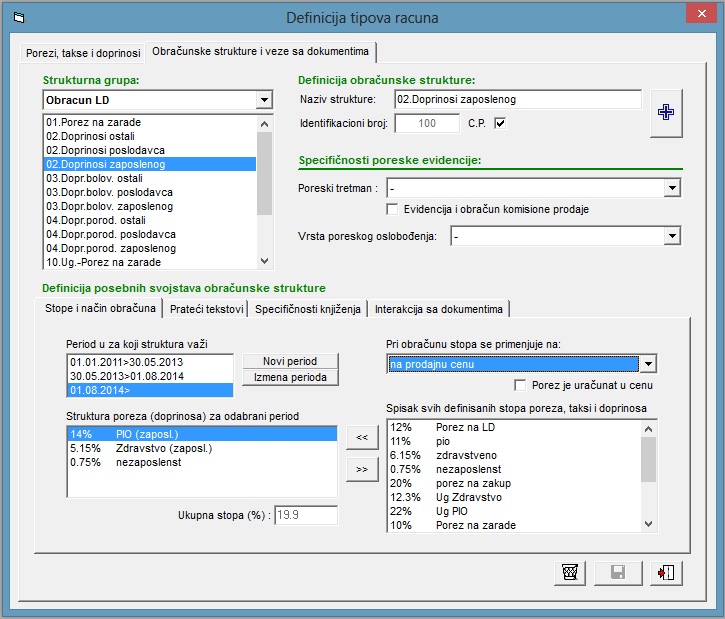Expand the Poreski tretman dropdown

[x=672, y=188]
